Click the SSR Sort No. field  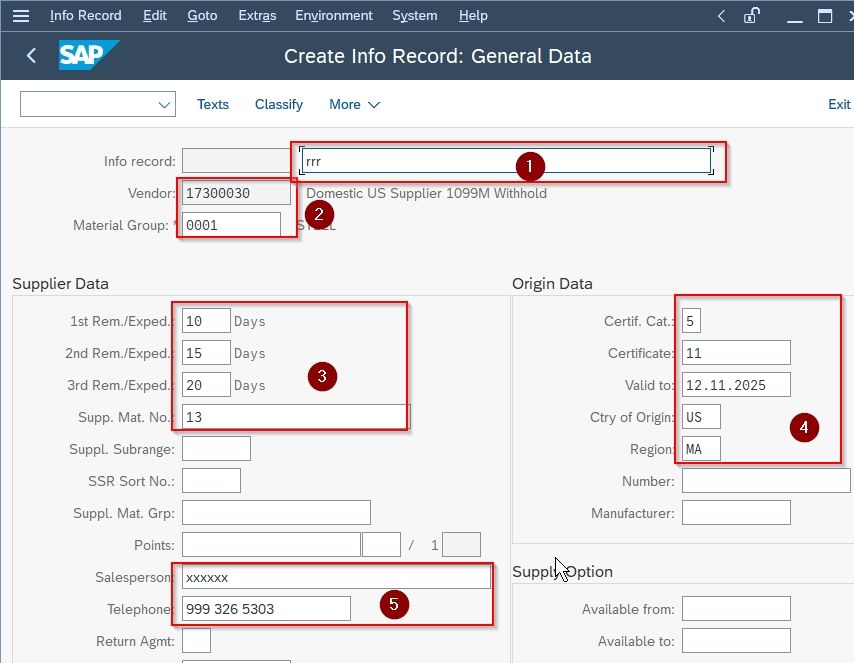point(211,481)
